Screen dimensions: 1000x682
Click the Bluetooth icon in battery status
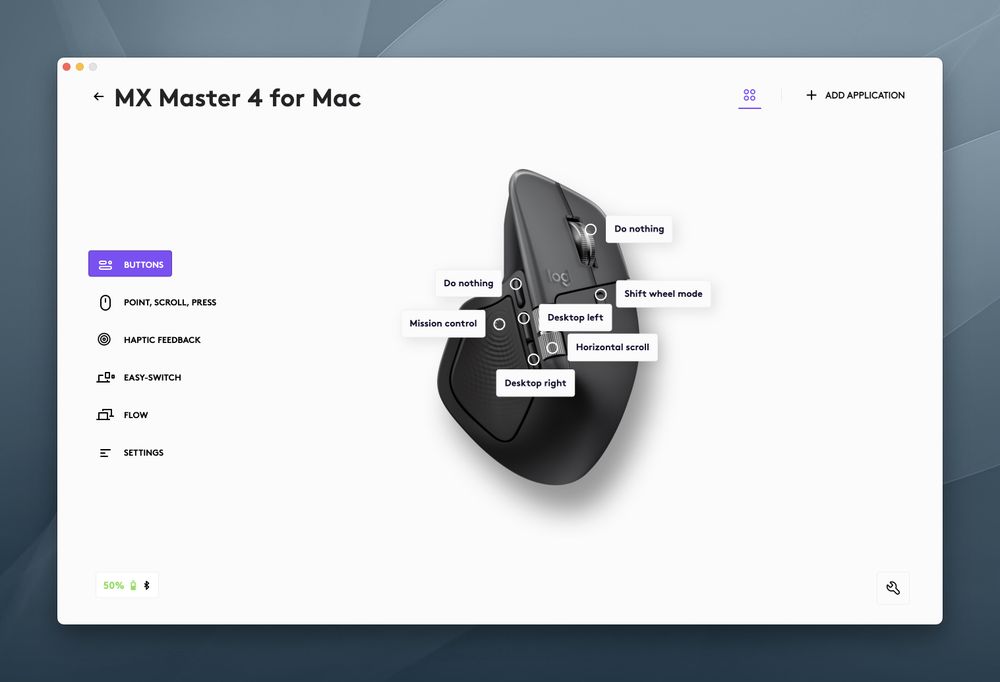(x=147, y=585)
